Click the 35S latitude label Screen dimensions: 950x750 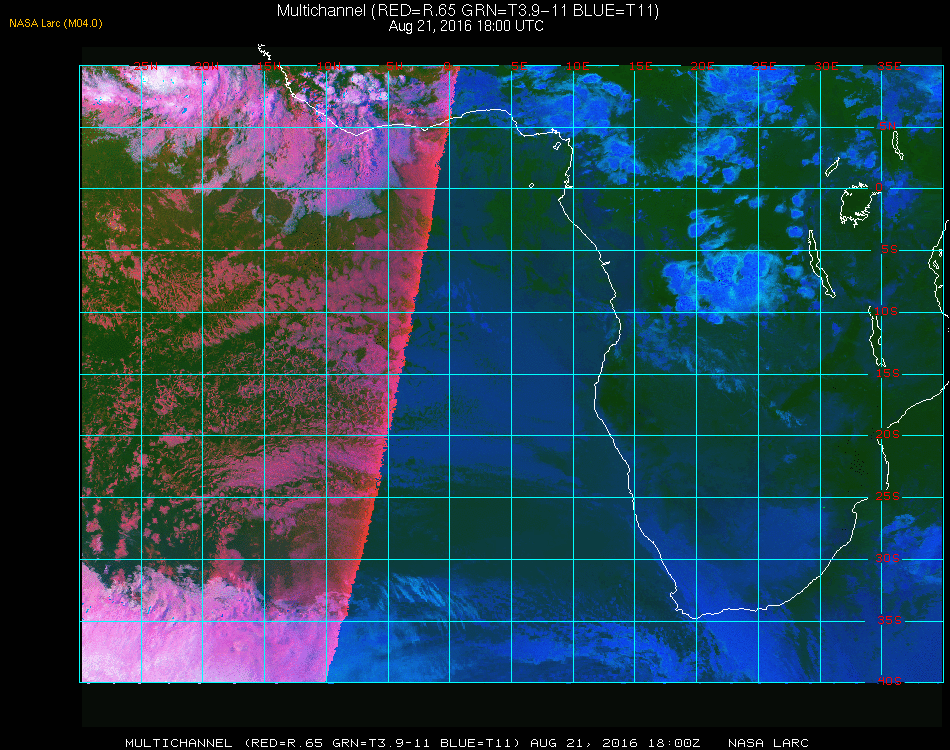[889, 620]
